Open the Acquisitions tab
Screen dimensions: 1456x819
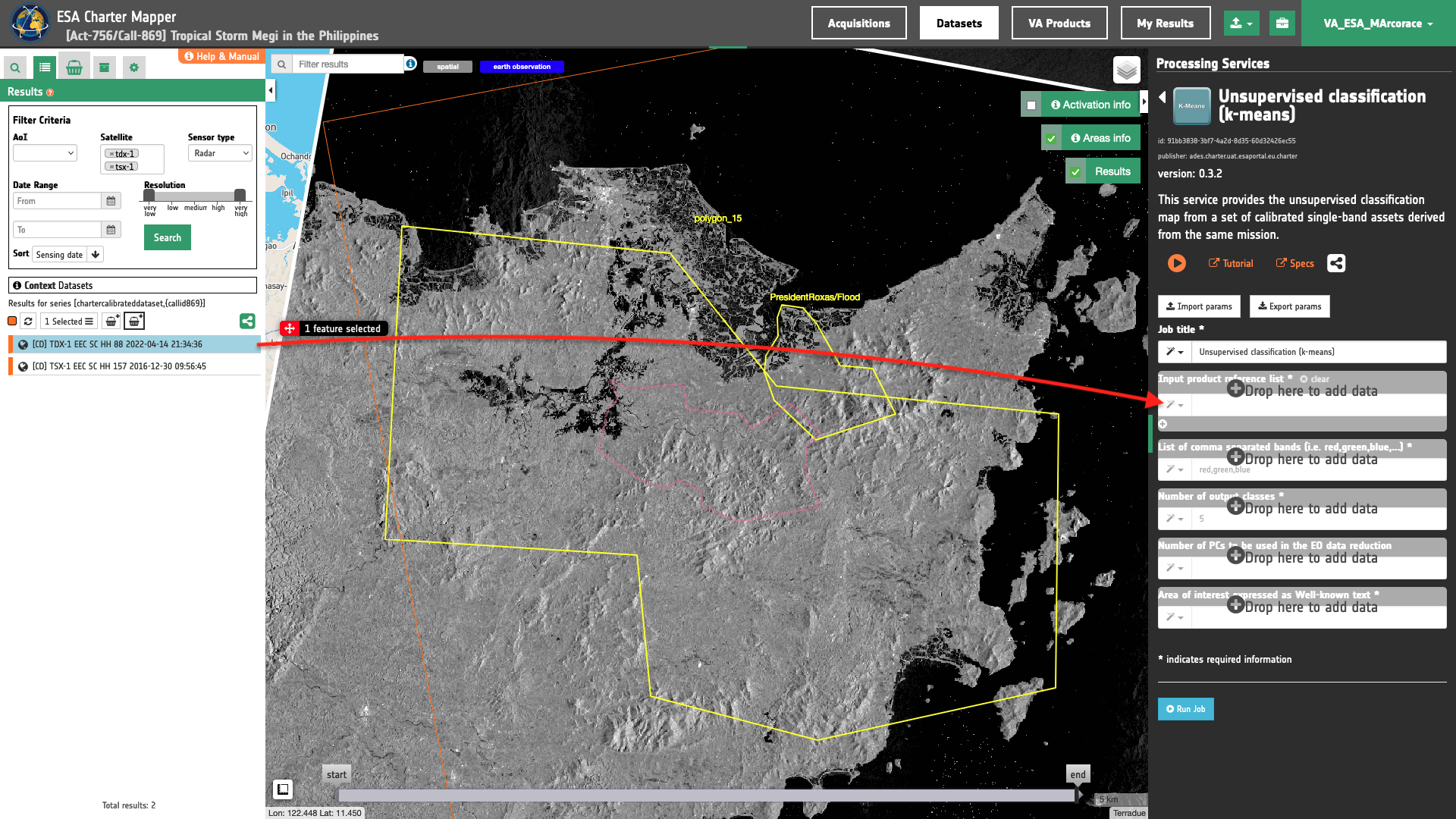click(859, 24)
